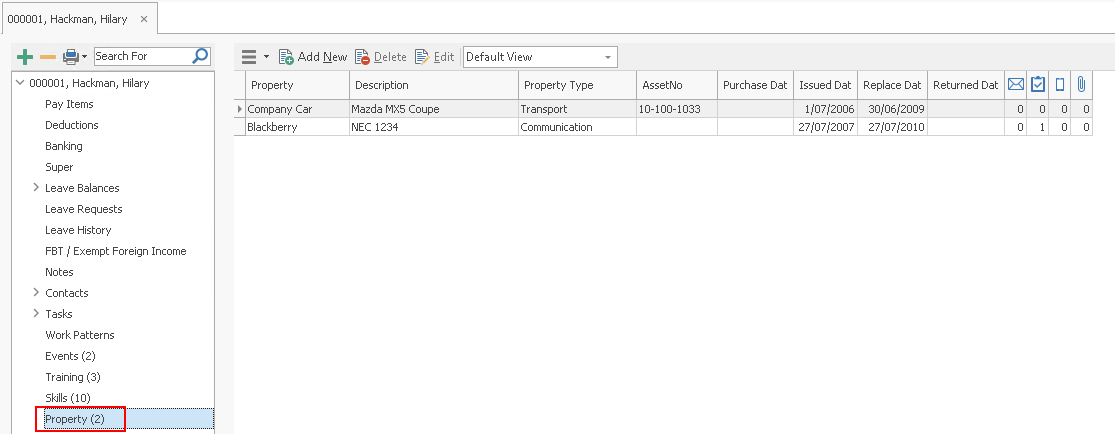This screenshot has height=434, width=1115.
Task: Click the email envelope column header
Action: click(x=1016, y=85)
